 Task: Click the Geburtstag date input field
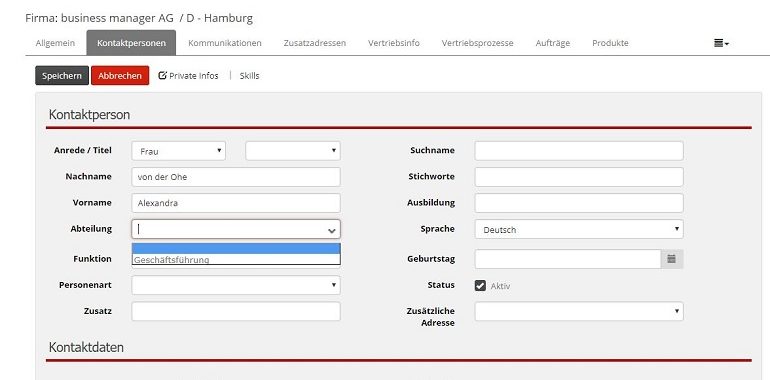tap(568, 259)
